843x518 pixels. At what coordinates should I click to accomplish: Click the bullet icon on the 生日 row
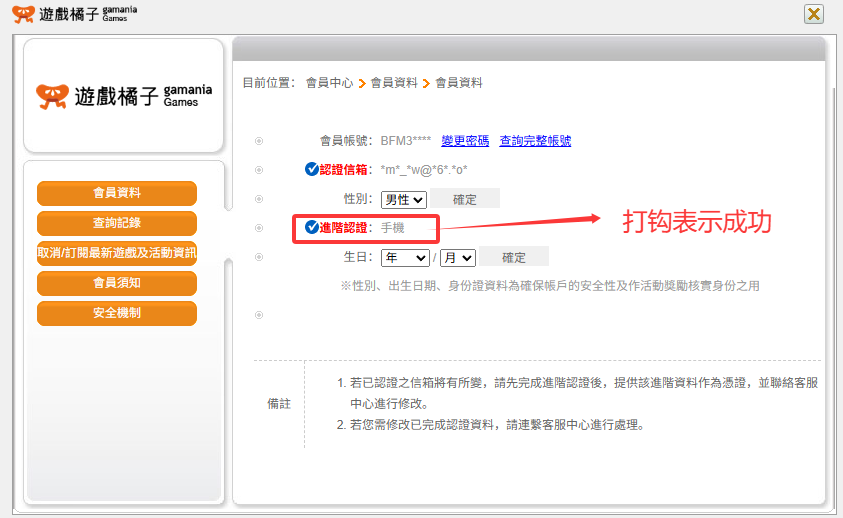click(259, 257)
